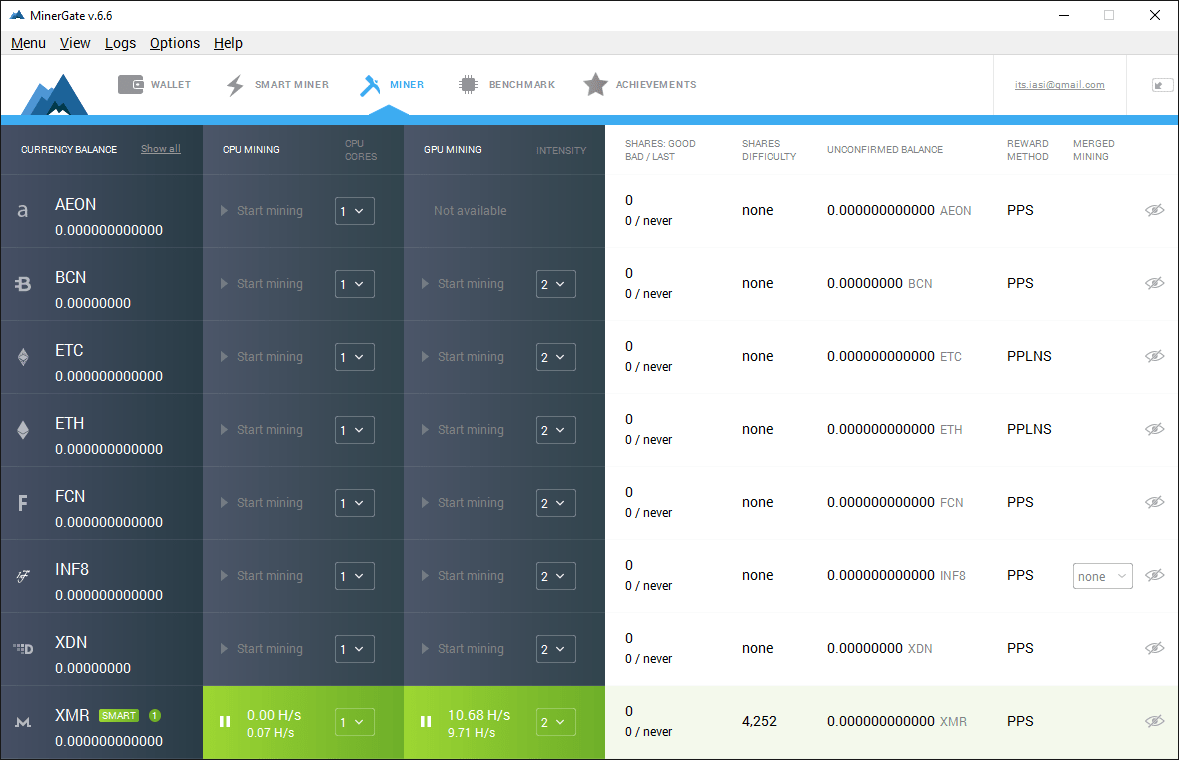This screenshot has width=1179, height=760.
Task: Pause XMR CPU mining
Action: pyautogui.click(x=225, y=722)
